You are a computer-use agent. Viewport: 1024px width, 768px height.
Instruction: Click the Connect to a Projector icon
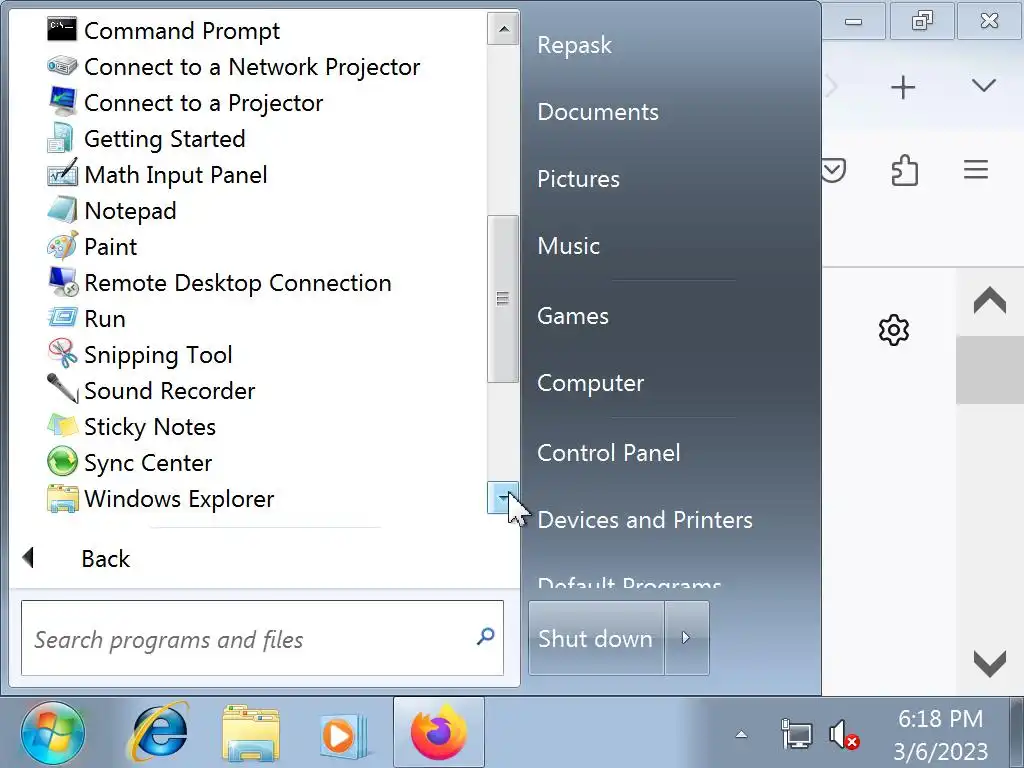click(x=62, y=102)
